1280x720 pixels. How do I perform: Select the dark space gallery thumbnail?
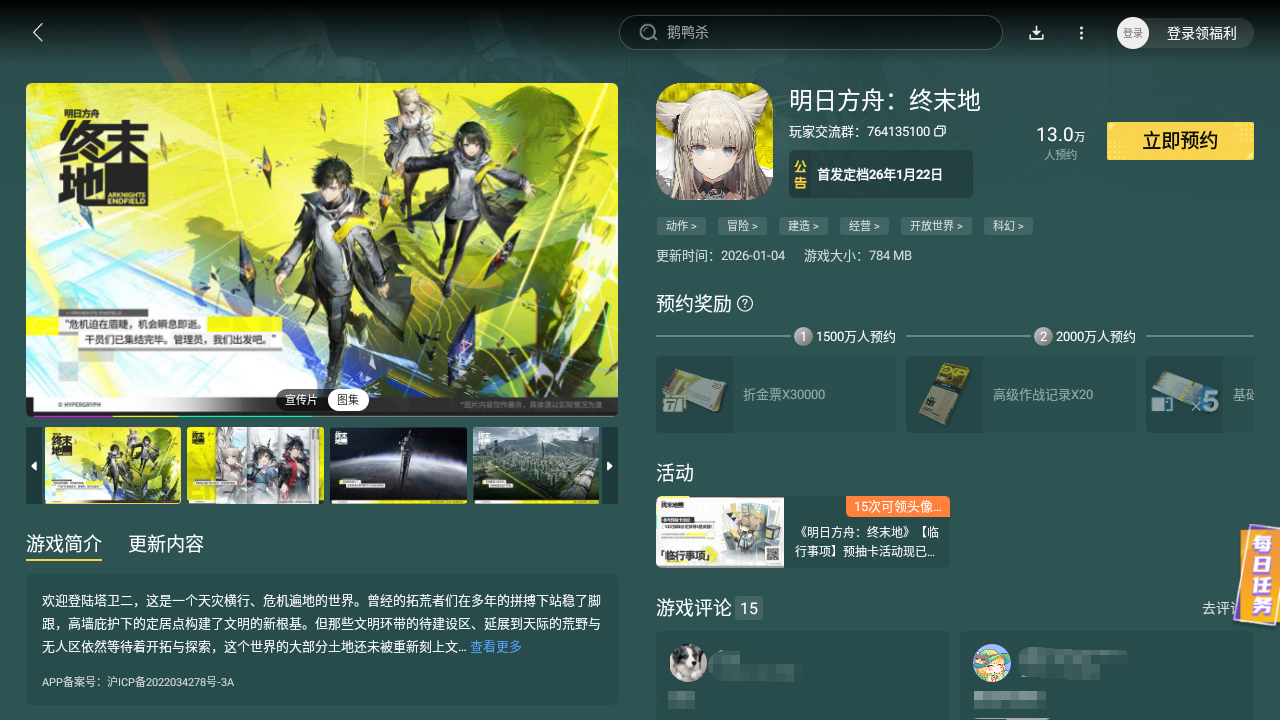(x=399, y=466)
